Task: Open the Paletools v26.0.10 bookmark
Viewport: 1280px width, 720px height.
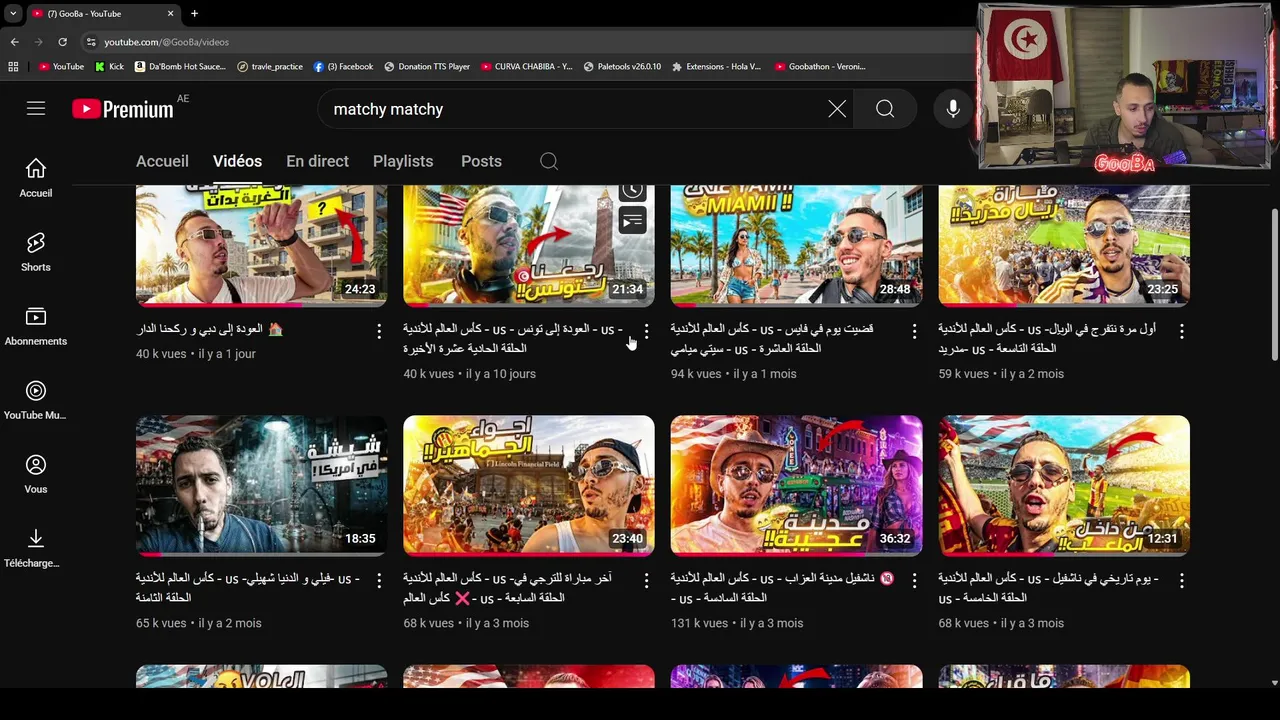Action: (622, 67)
